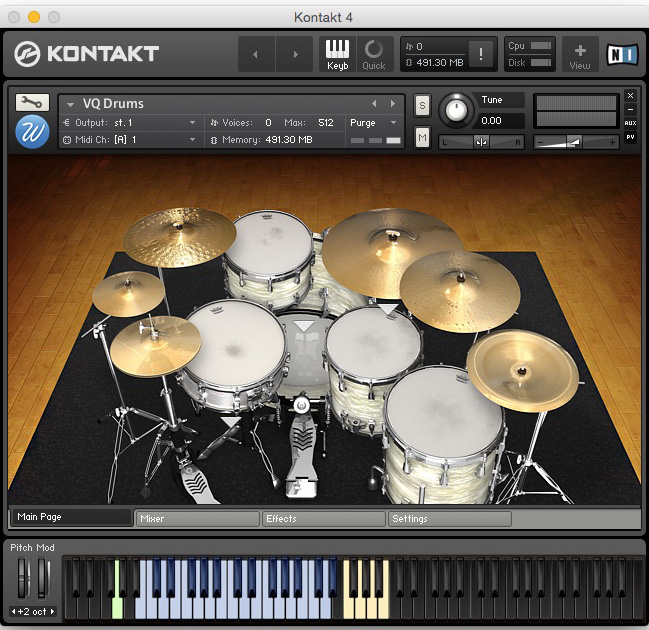Minimize instrument header with minus button
The image size is (649, 630).
[630, 109]
